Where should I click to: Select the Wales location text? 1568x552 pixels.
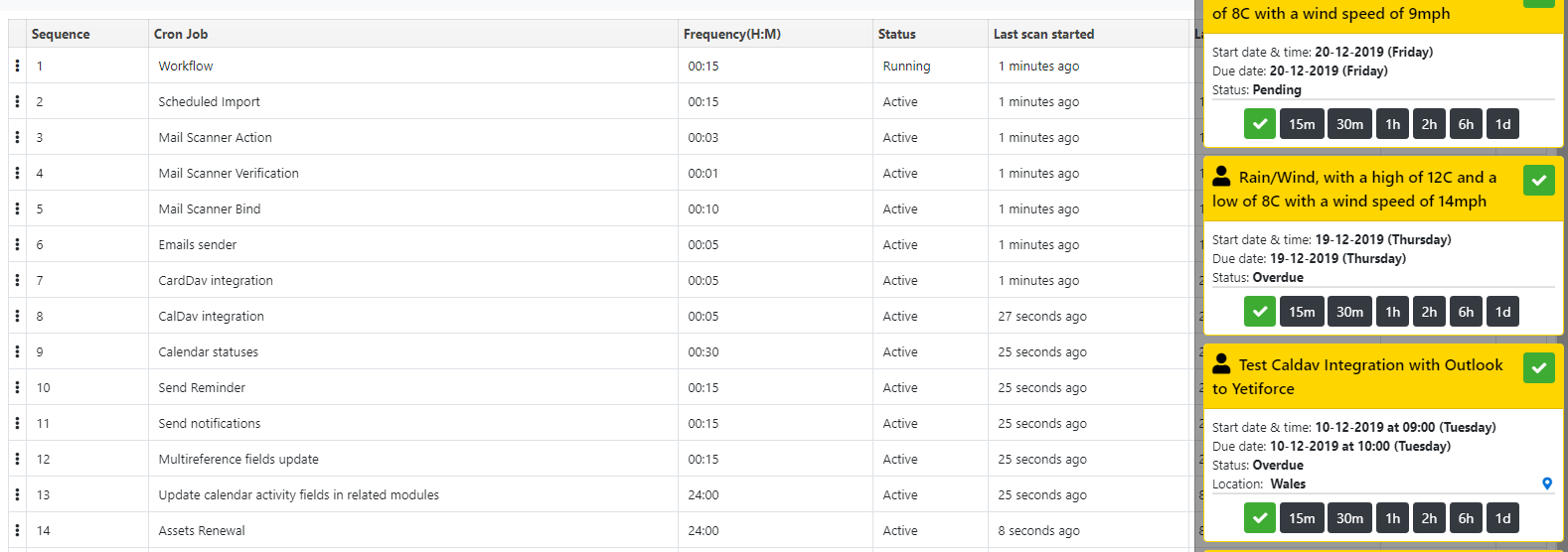(1288, 483)
